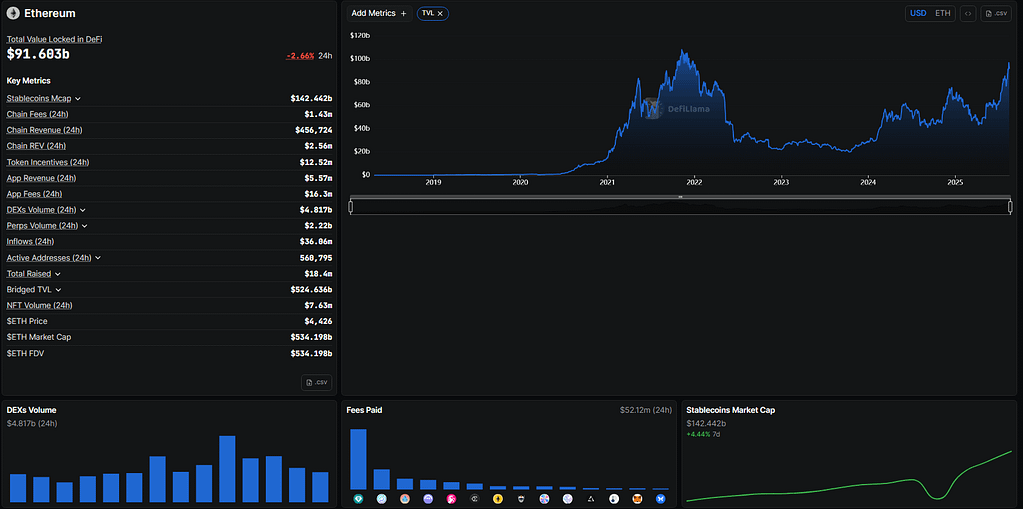Image resolution: width=1023 pixels, height=509 pixels.
Task: Expand the Active Addresses (24h) chevron
Action: point(98,258)
